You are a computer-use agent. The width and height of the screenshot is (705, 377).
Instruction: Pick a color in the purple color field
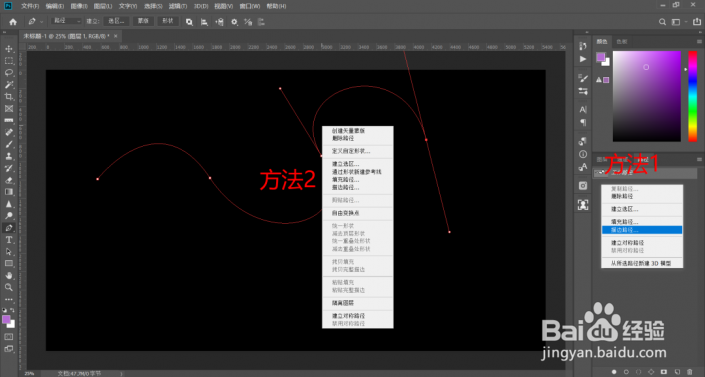pos(647,96)
